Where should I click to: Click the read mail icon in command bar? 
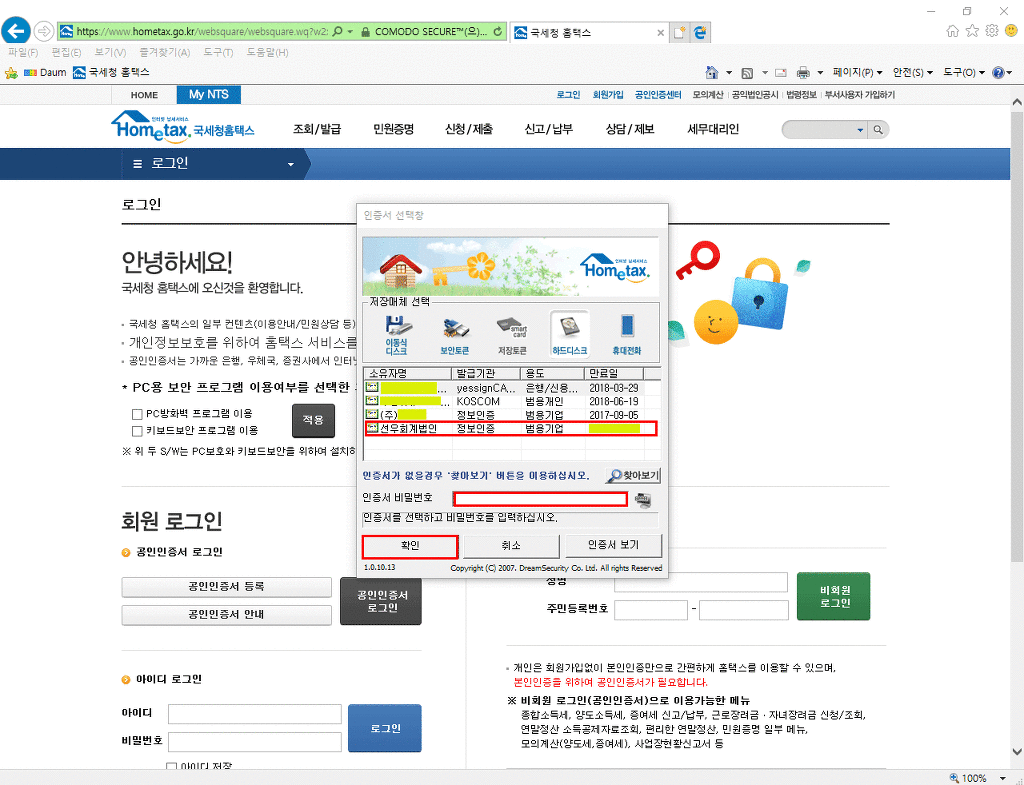point(780,73)
